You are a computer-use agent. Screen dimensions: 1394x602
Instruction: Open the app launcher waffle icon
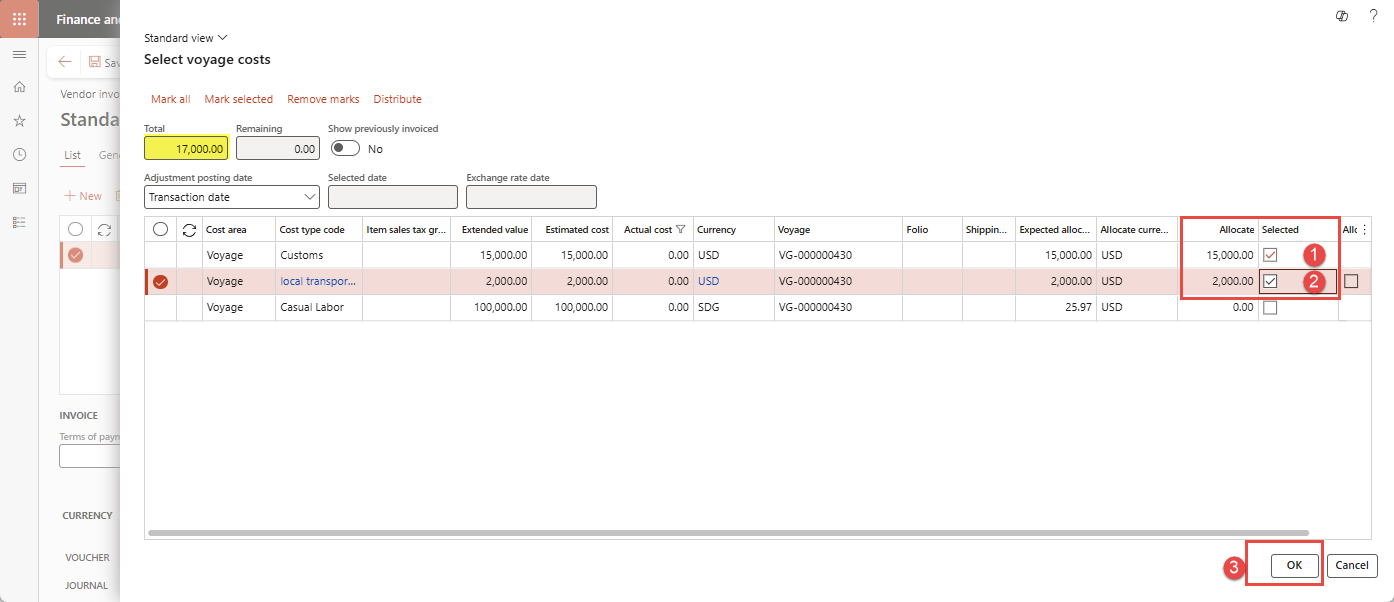pos(19,19)
